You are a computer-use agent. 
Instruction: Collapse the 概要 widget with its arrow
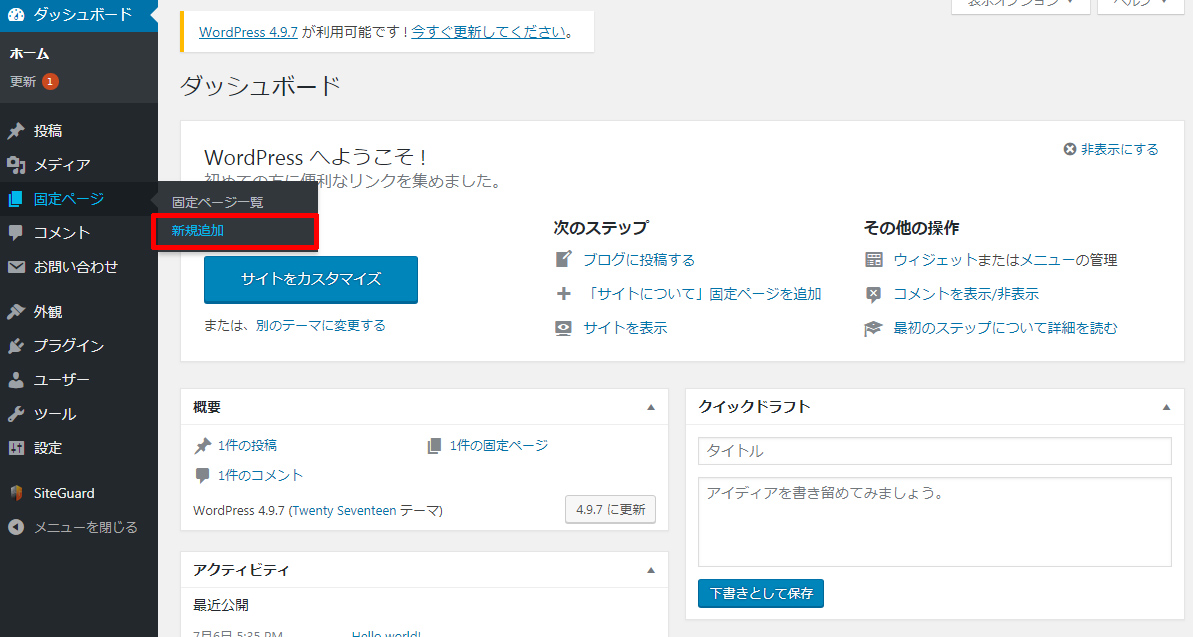point(651,407)
